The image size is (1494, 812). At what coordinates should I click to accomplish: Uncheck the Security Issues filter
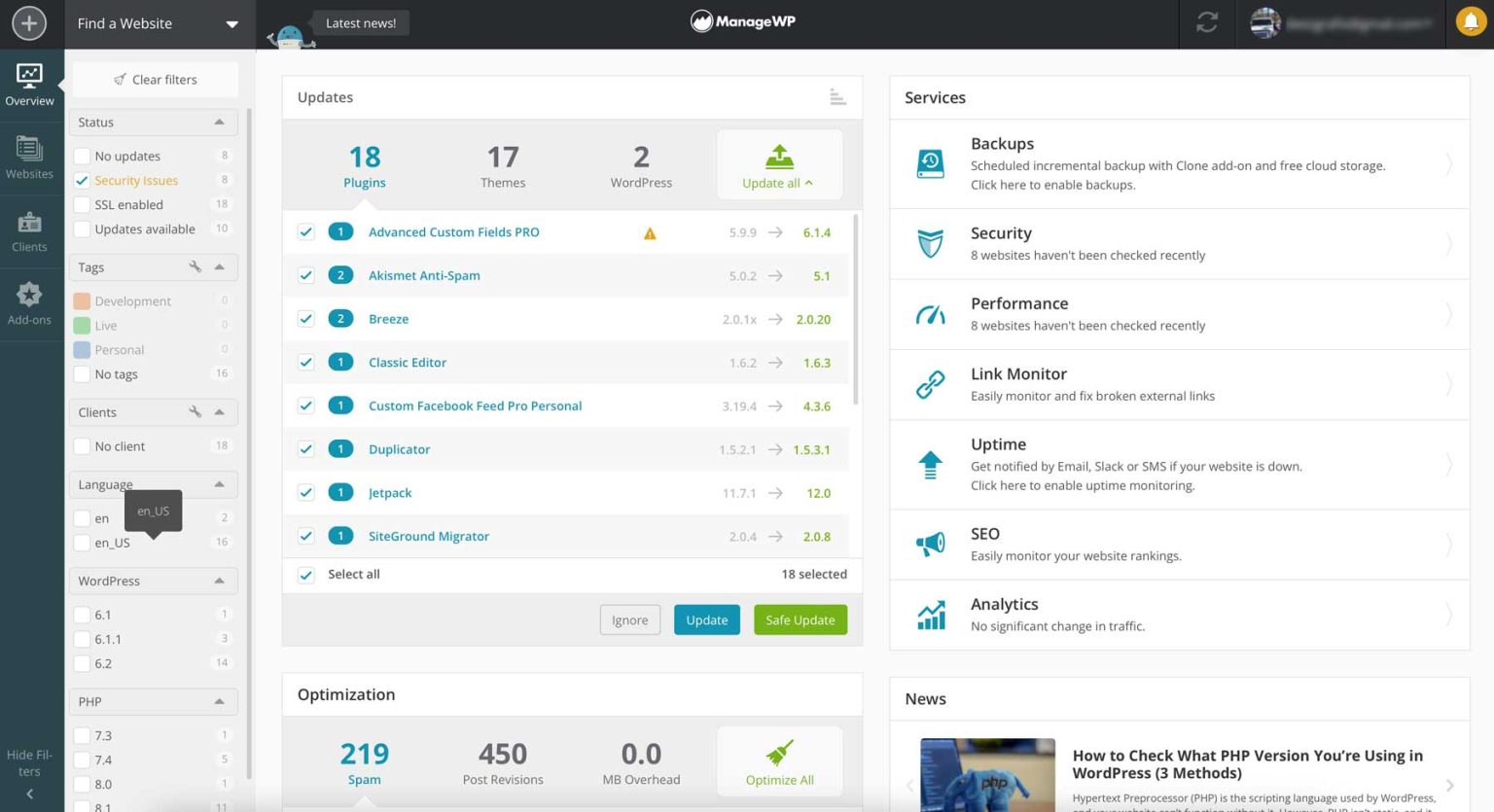pos(82,180)
